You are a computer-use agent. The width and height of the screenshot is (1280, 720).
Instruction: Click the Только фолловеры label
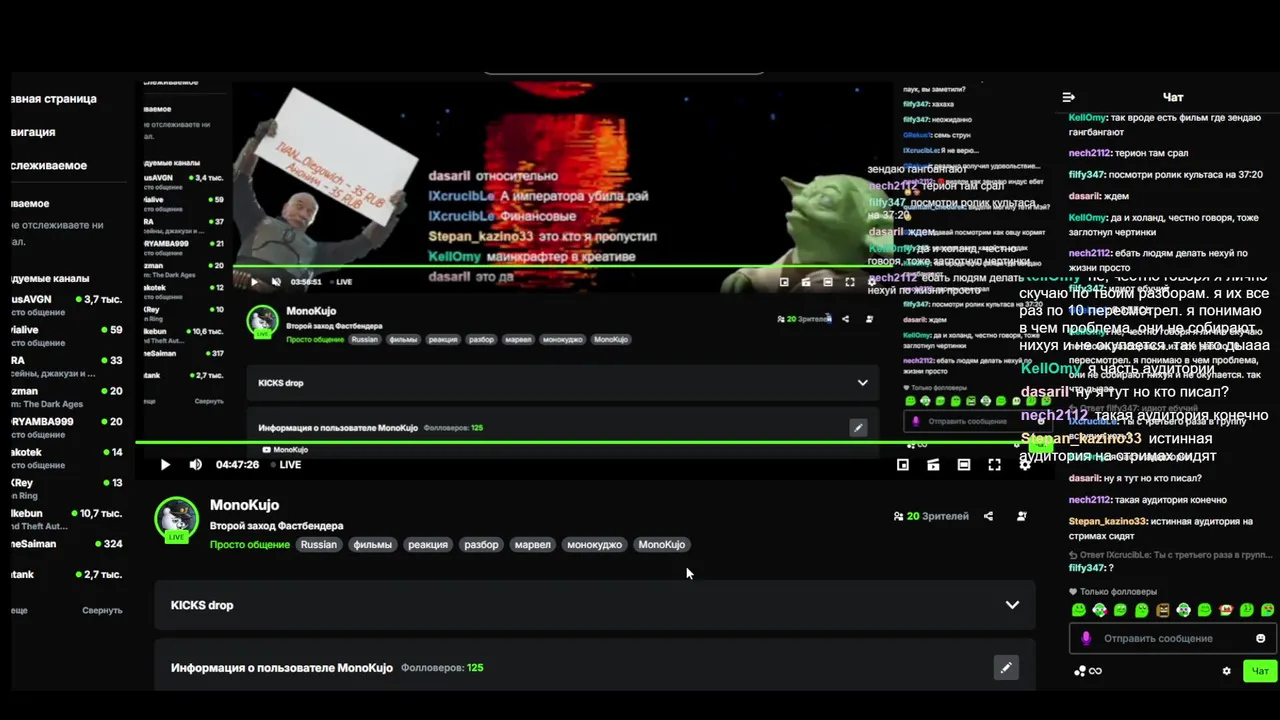point(1118,592)
